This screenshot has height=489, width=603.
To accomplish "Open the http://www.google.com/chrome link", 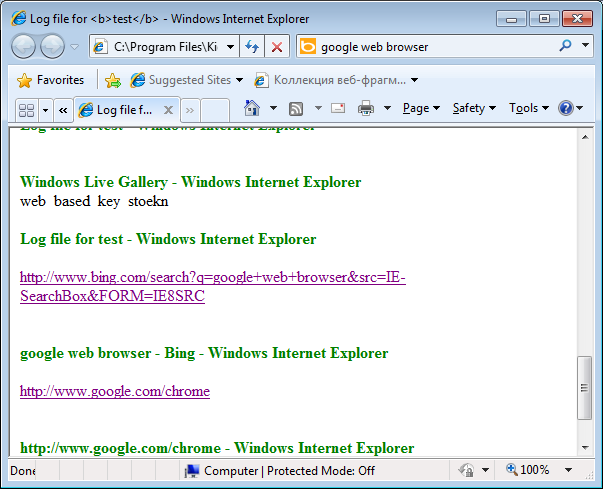I will [115, 391].
